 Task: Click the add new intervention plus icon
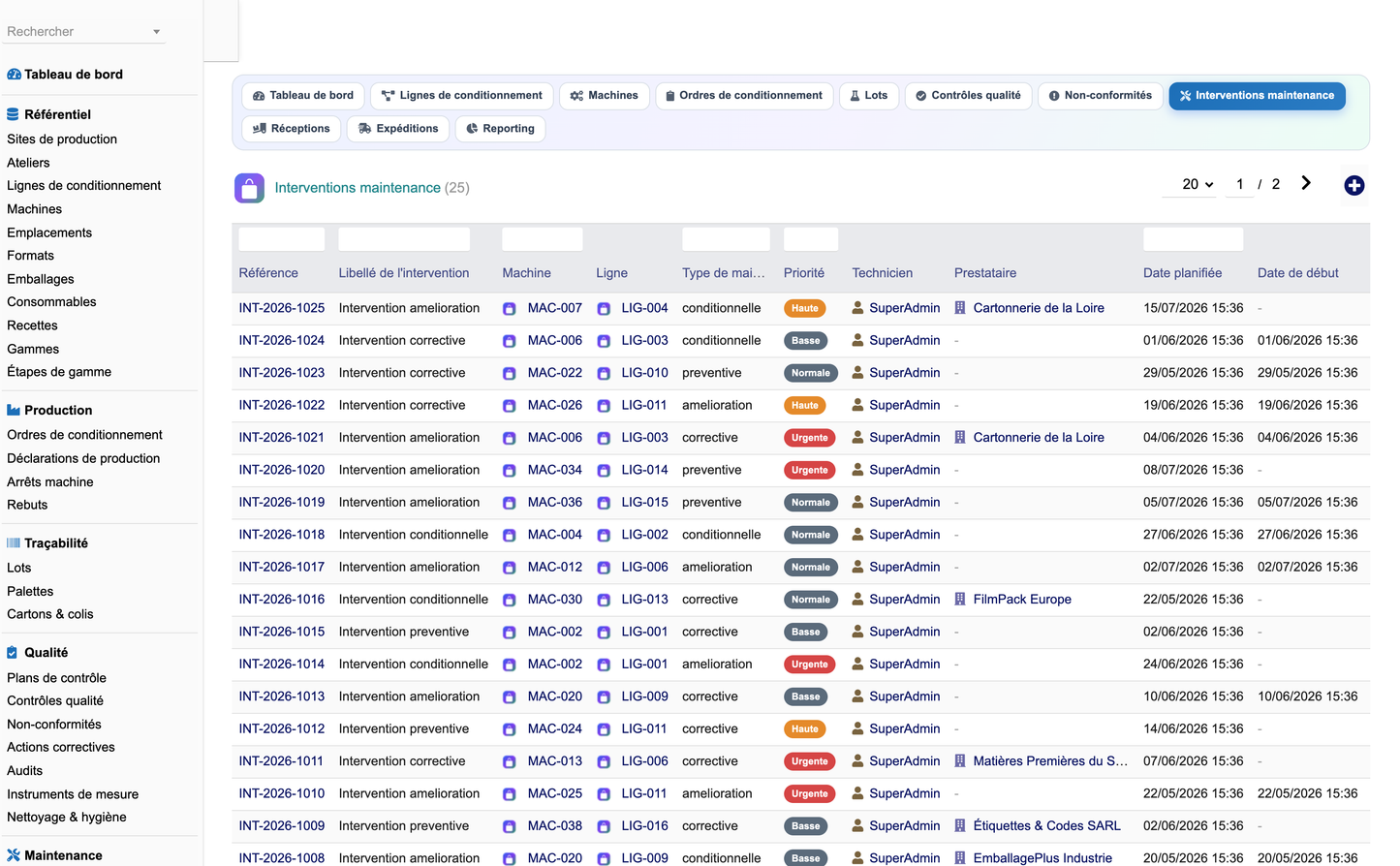coord(1353,185)
